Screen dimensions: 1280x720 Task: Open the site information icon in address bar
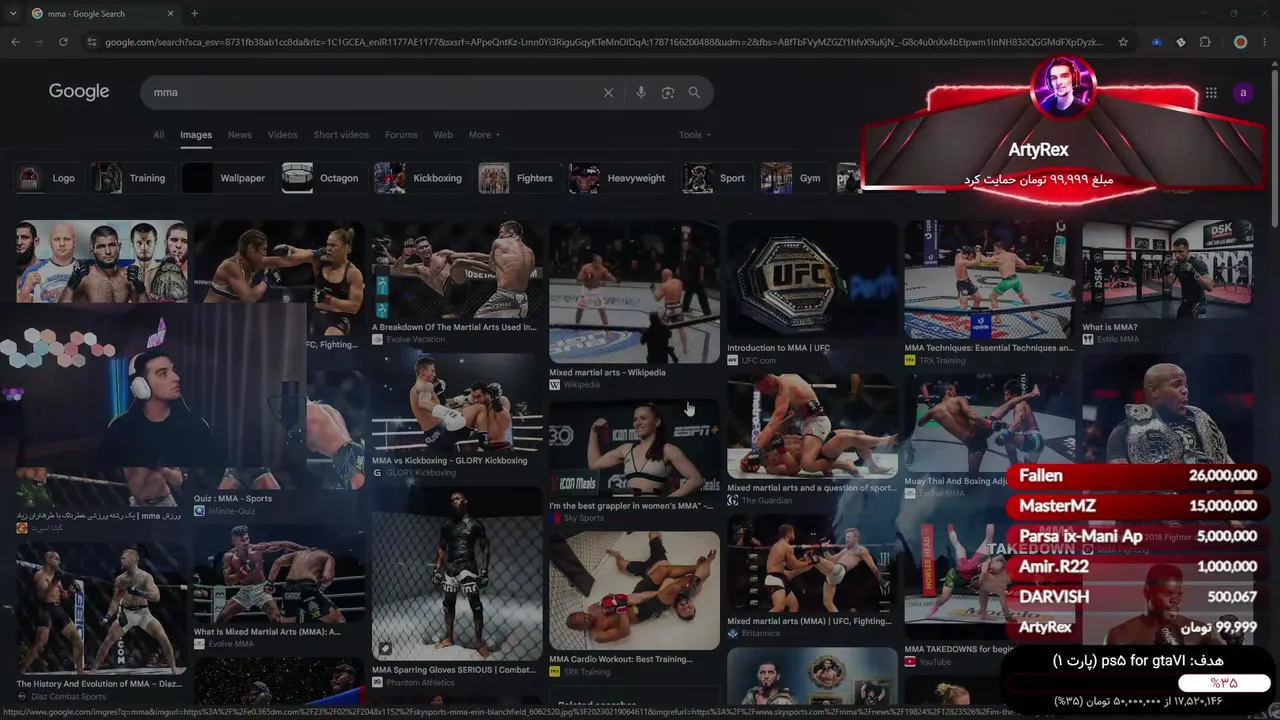tap(92, 42)
